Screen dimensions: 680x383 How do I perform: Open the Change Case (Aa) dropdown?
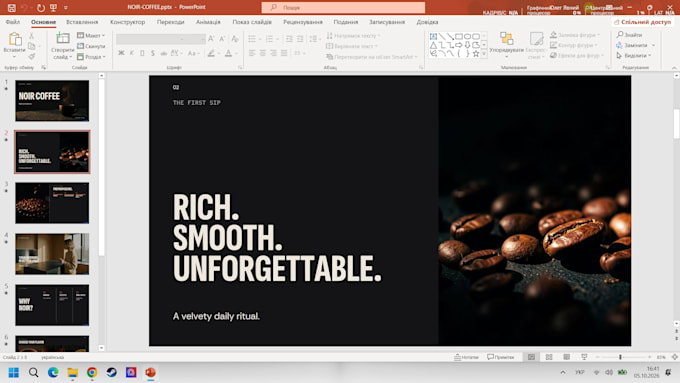(193, 53)
